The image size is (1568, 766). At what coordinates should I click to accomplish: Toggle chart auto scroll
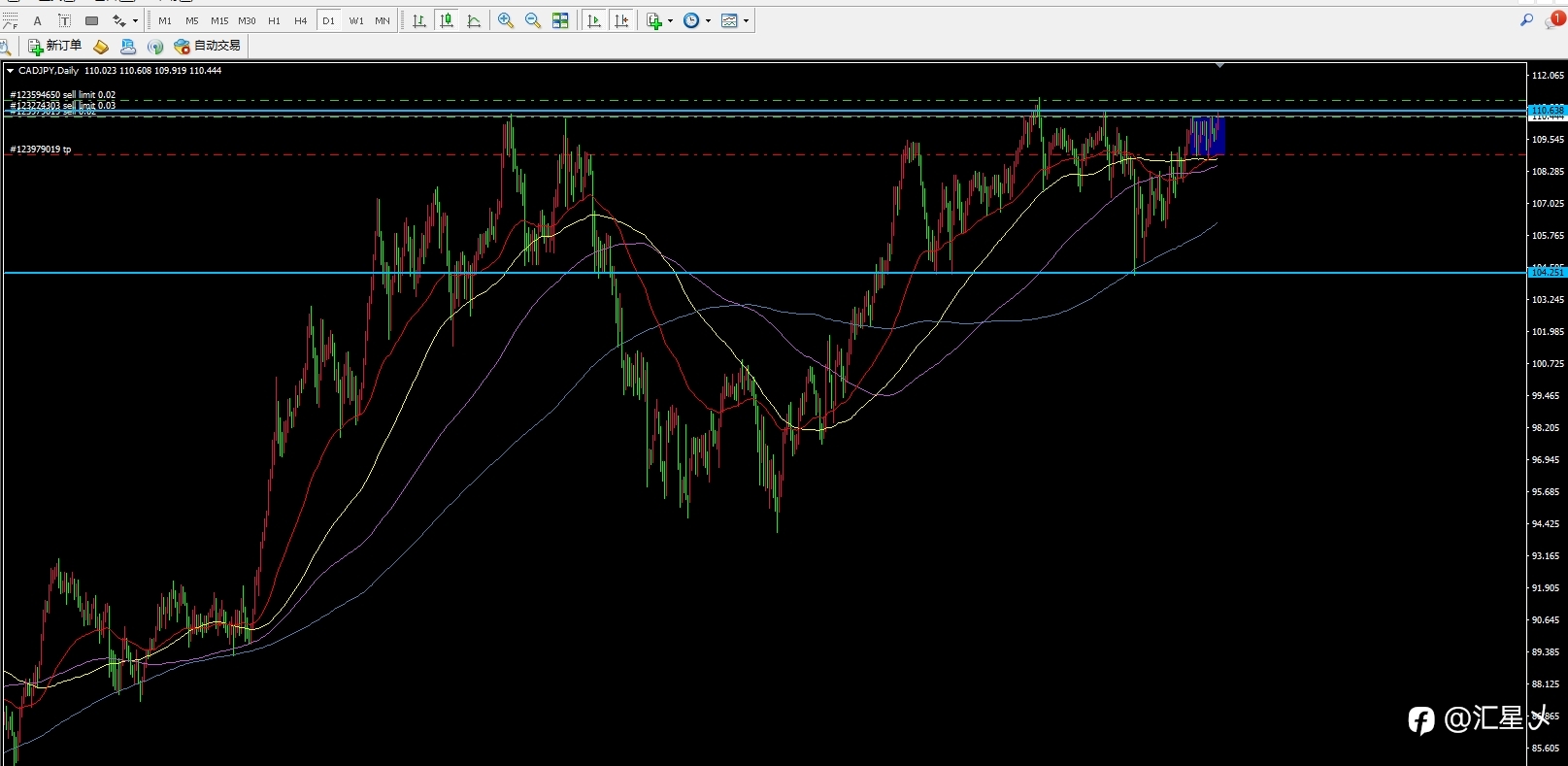(594, 20)
